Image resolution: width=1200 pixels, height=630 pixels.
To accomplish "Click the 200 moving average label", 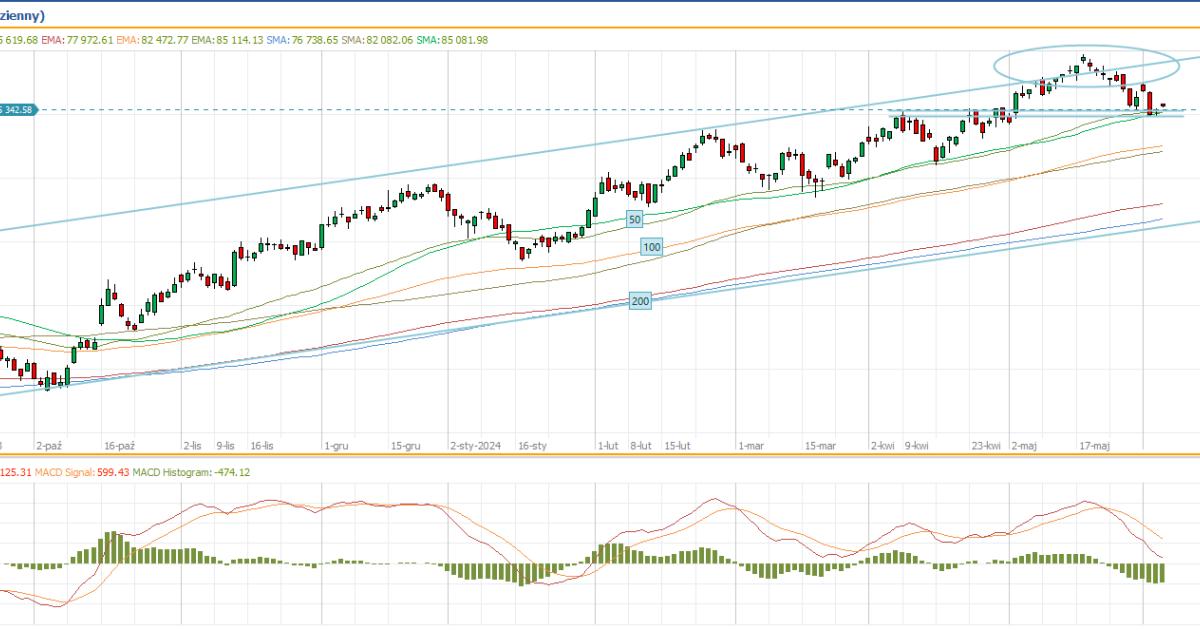I will pyautogui.click(x=640, y=301).
